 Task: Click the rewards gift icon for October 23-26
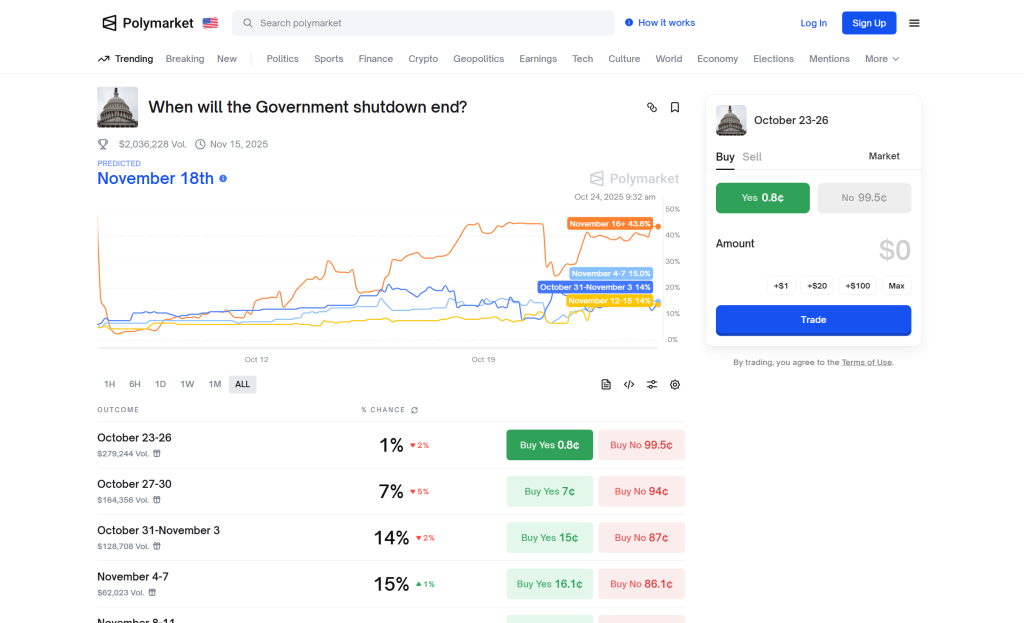[157, 453]
